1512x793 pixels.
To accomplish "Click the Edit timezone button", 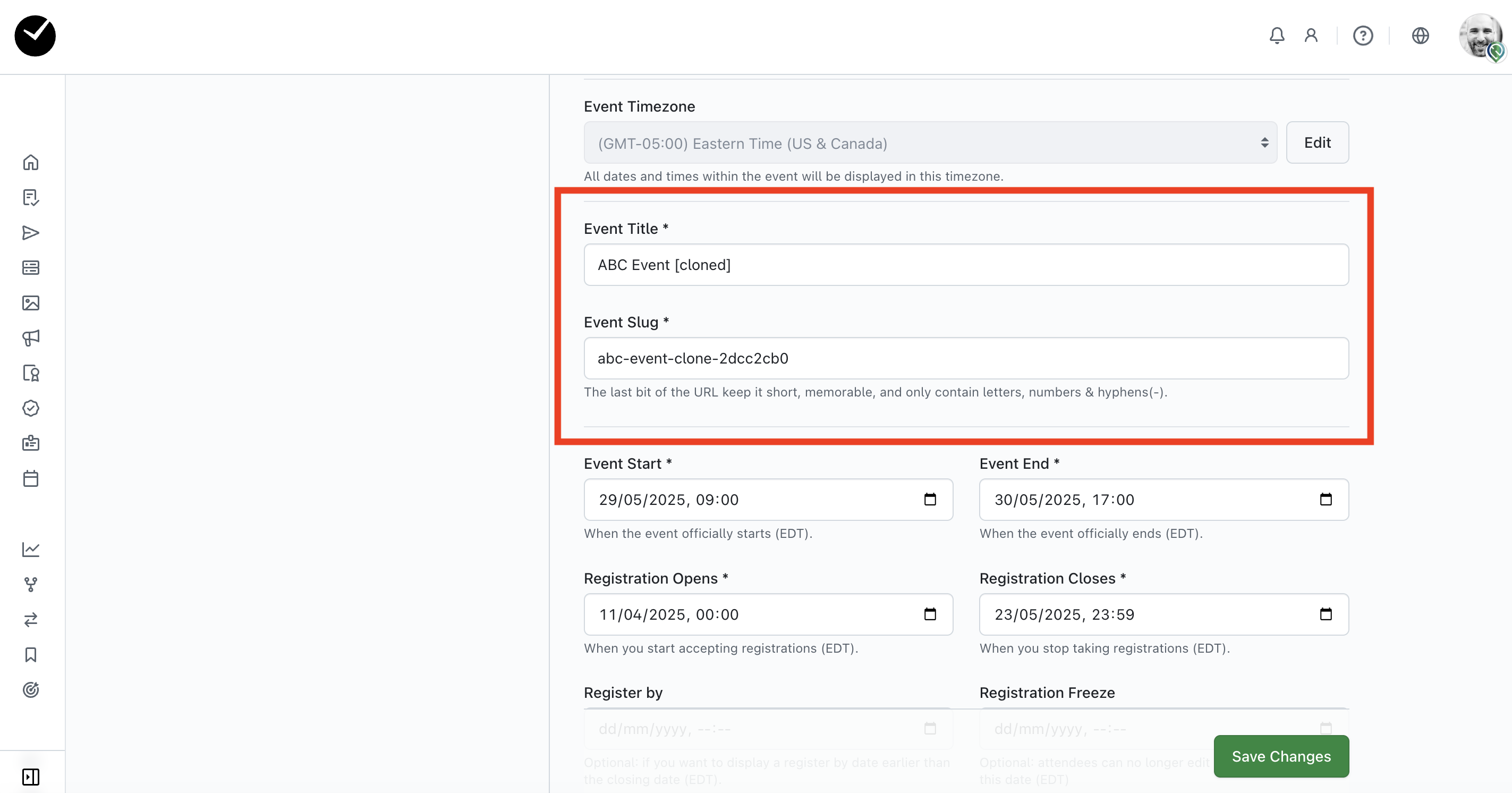I will [1316, 143].
